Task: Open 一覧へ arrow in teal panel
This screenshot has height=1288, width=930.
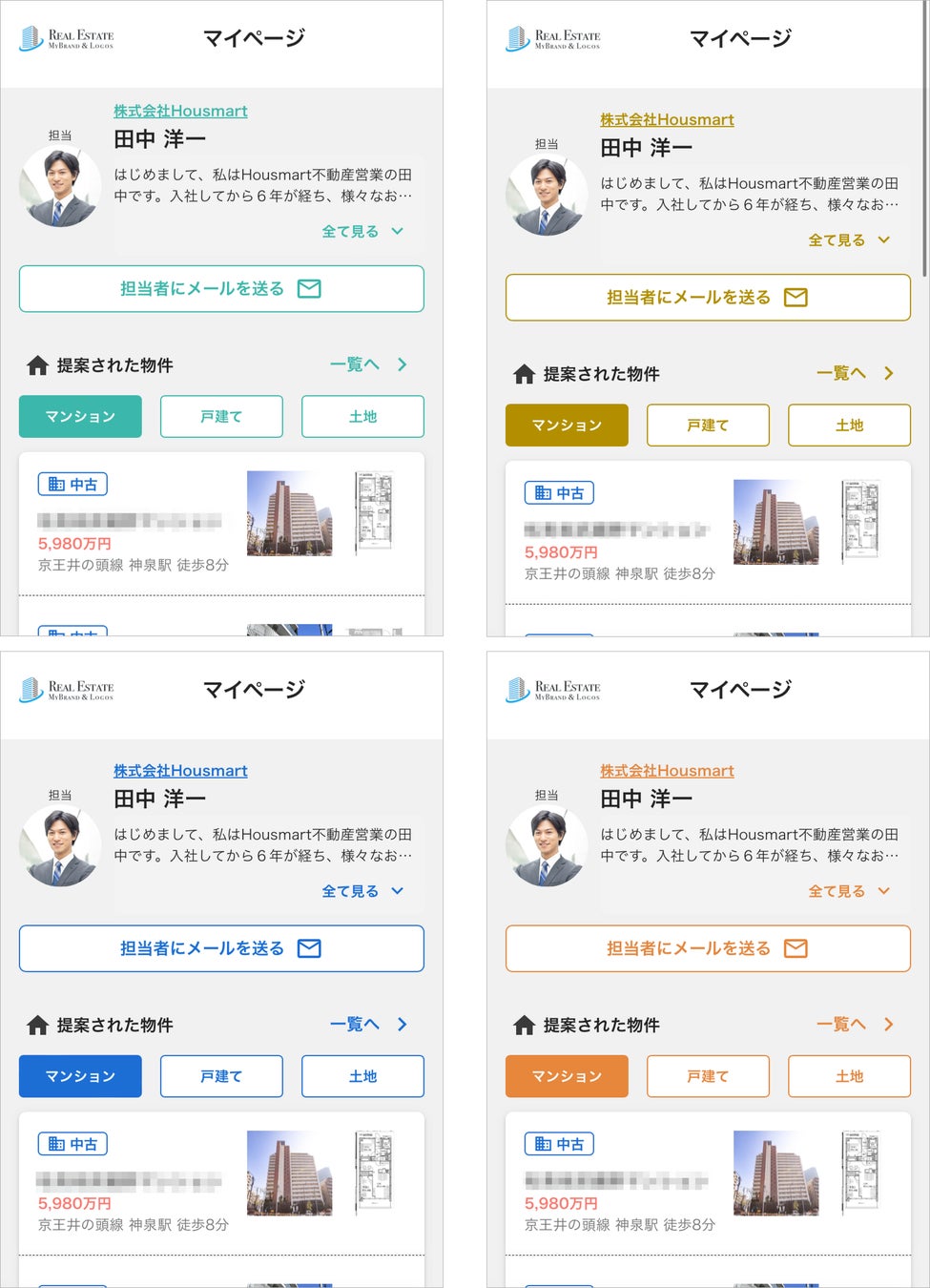Action: (403, 364)
